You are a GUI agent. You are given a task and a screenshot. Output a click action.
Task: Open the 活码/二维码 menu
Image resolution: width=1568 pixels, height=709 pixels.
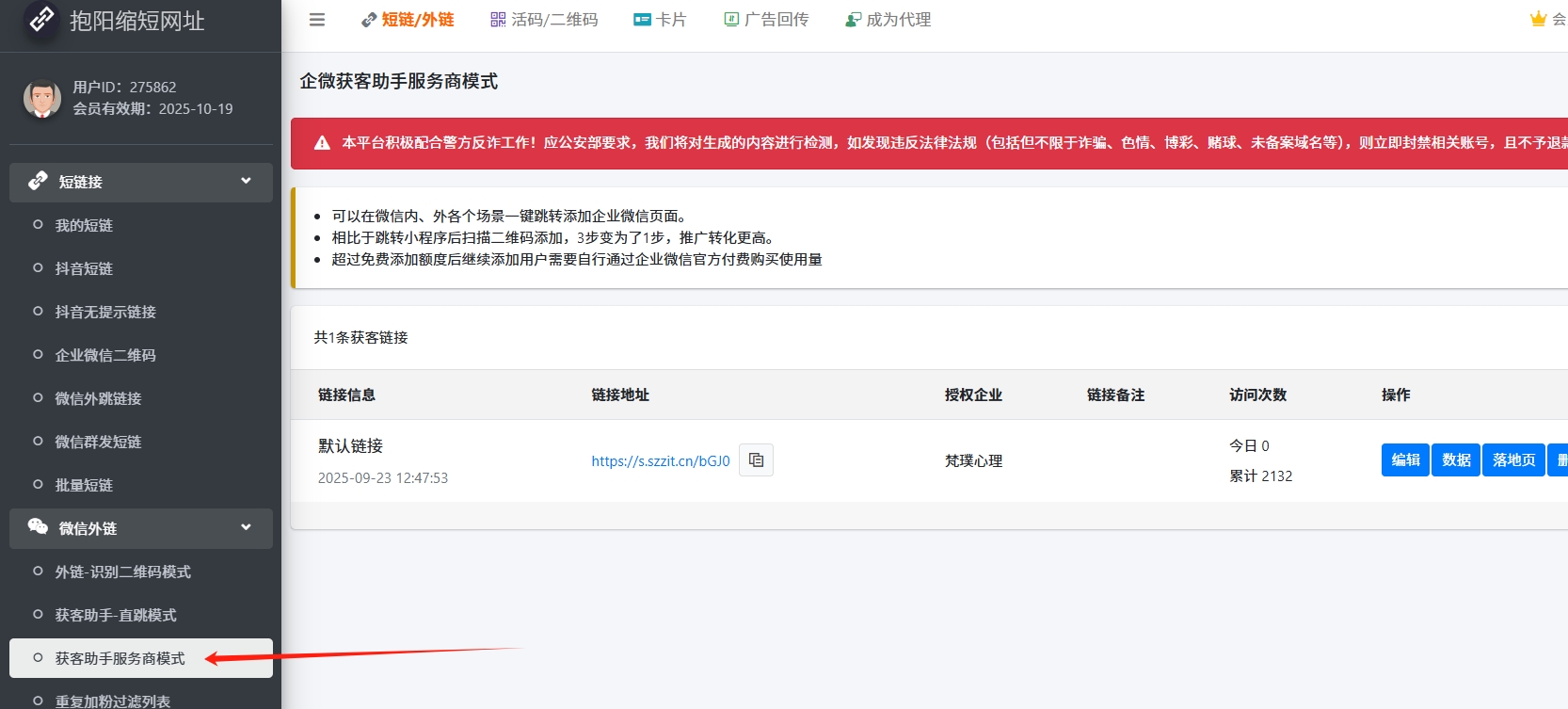(544, 20)
